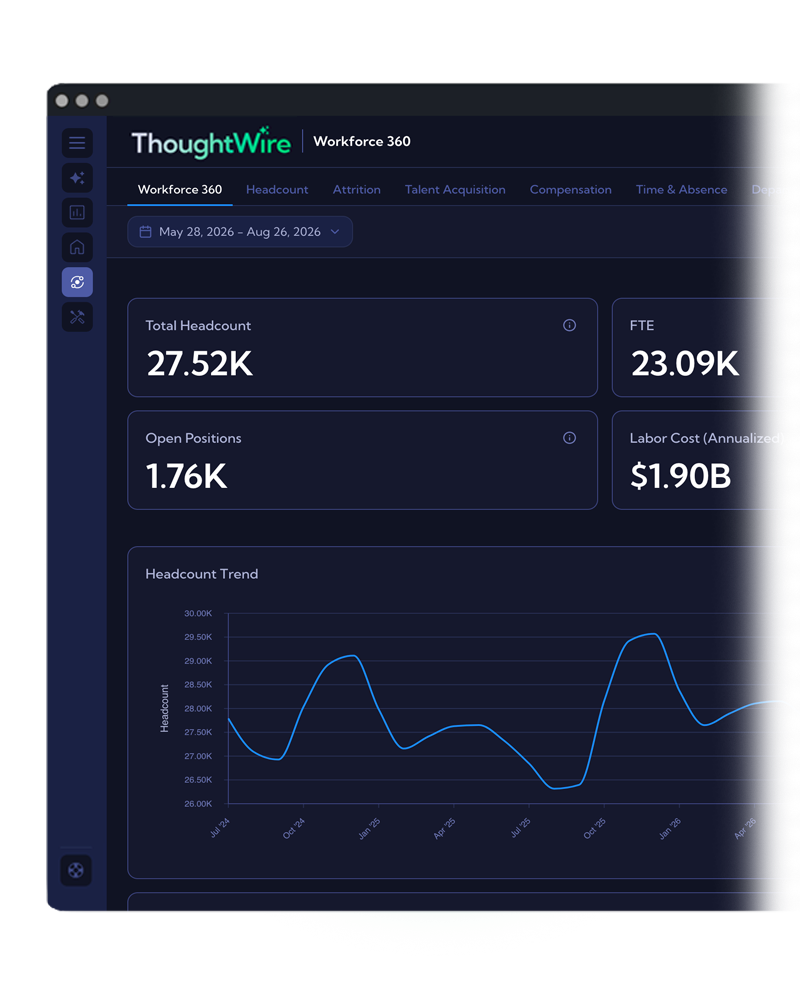This screenshot has height=996, width=800.
Task: Click the Apr '25 x-axis label
Action: pyautogui.click(x=444, y=829)
